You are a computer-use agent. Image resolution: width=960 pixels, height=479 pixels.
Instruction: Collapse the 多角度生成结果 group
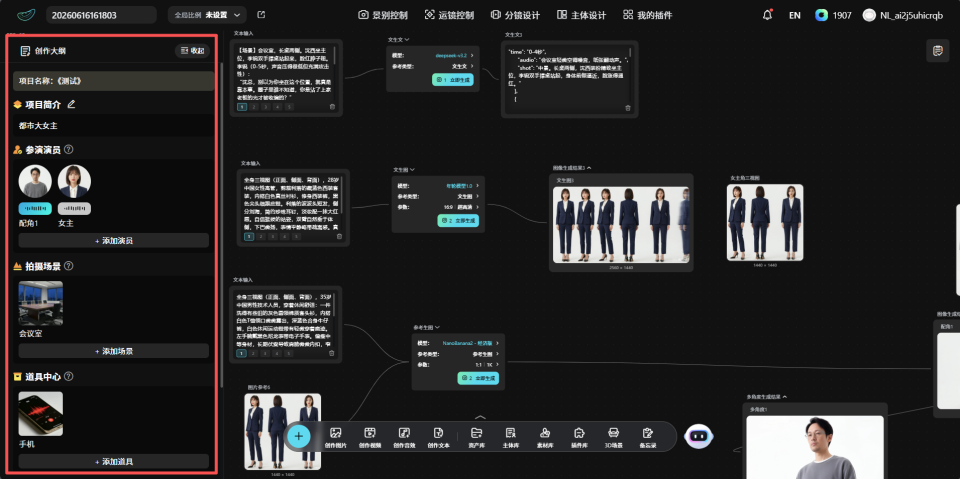point(785,397)
